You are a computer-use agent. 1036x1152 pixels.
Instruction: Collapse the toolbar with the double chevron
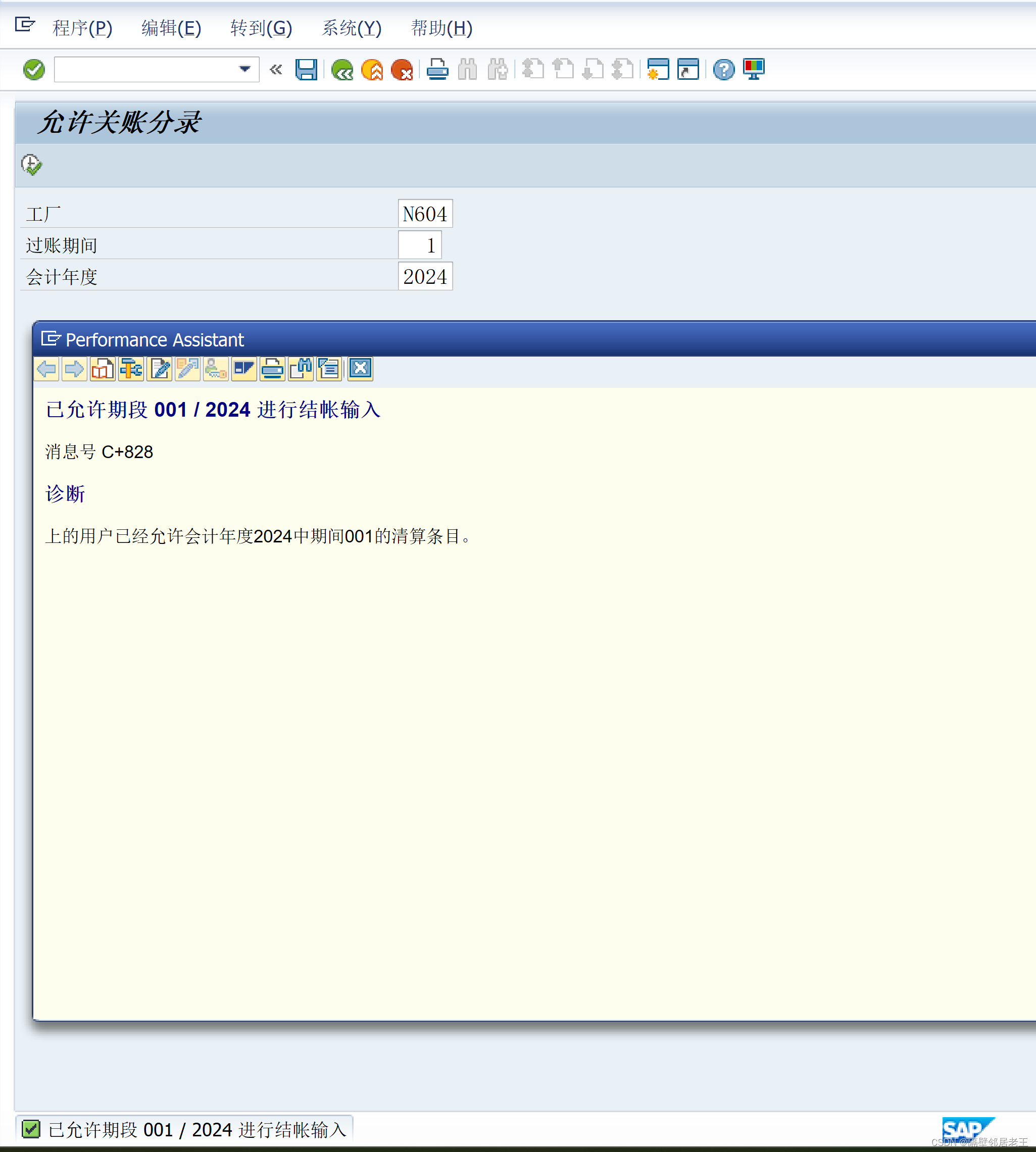click(276, 69)
